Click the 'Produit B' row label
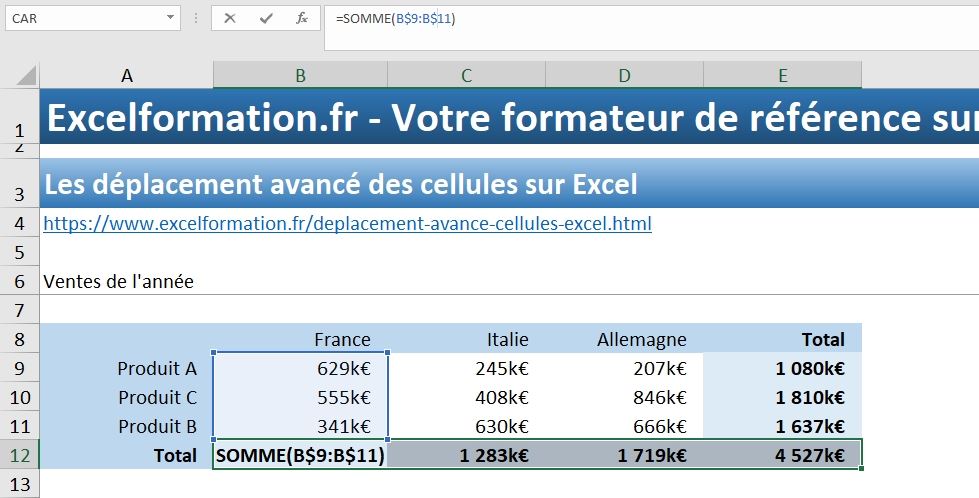Image resolution: width=979 pixels, height=498 pixels. (157, 426)
